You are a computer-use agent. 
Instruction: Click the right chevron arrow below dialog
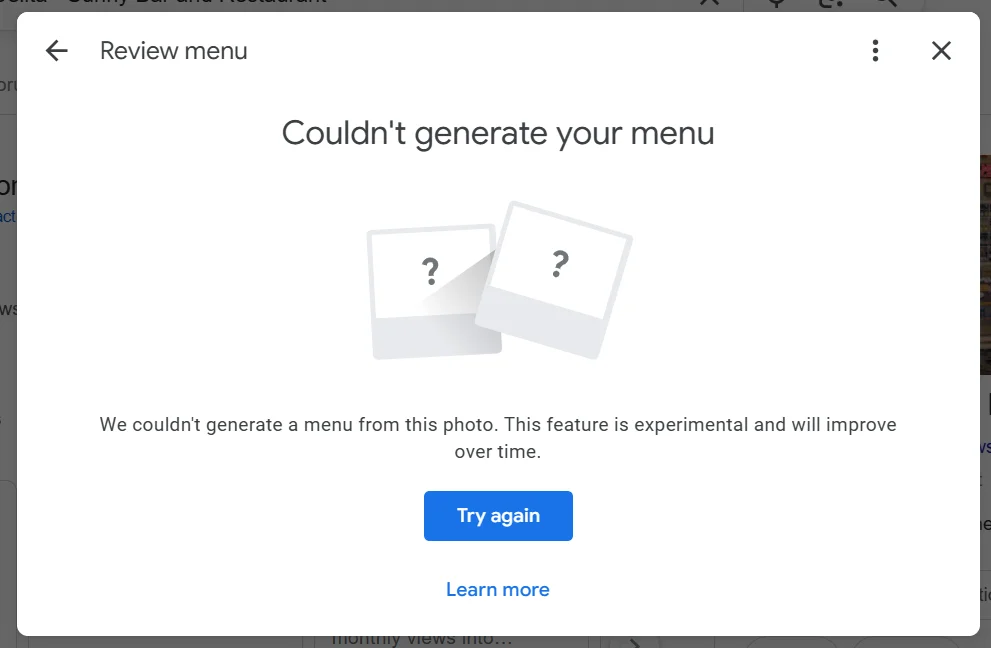pyautogui.click(x=635, y=644)
